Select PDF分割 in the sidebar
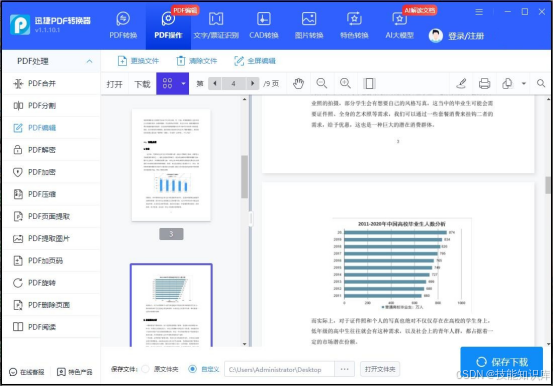Screen dimensions: 554x386 (x=52, y=106)
